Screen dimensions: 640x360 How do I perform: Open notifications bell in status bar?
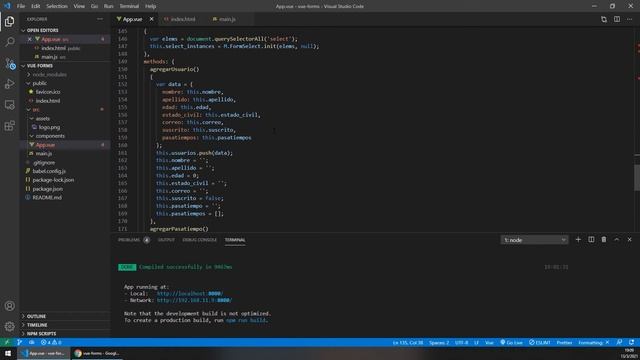tap(631, 342)
